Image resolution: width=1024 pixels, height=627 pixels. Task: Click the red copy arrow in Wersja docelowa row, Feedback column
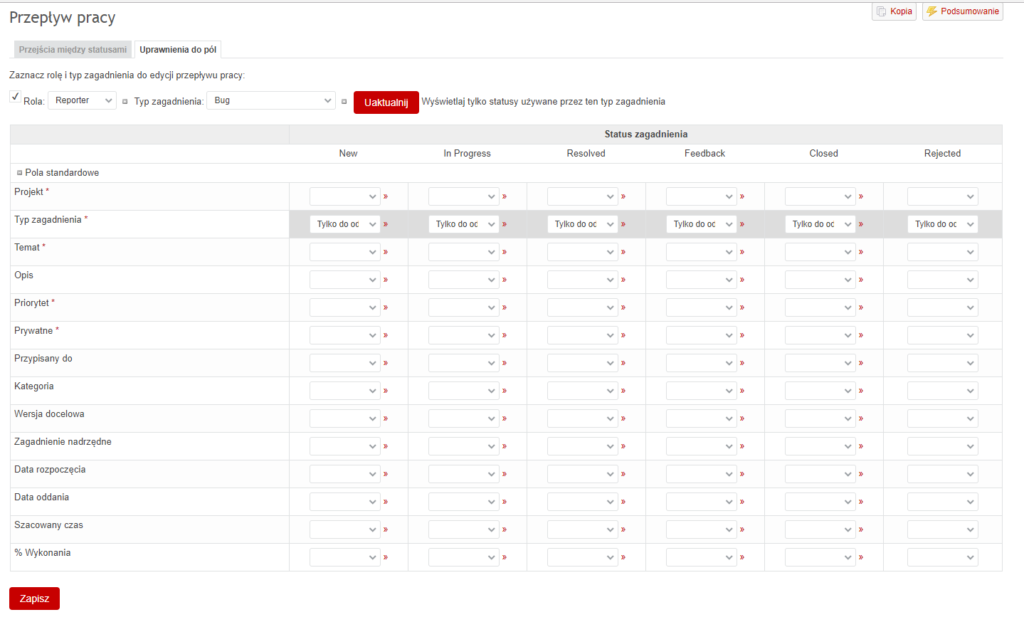pyautogui.click(x=742, y=419)
